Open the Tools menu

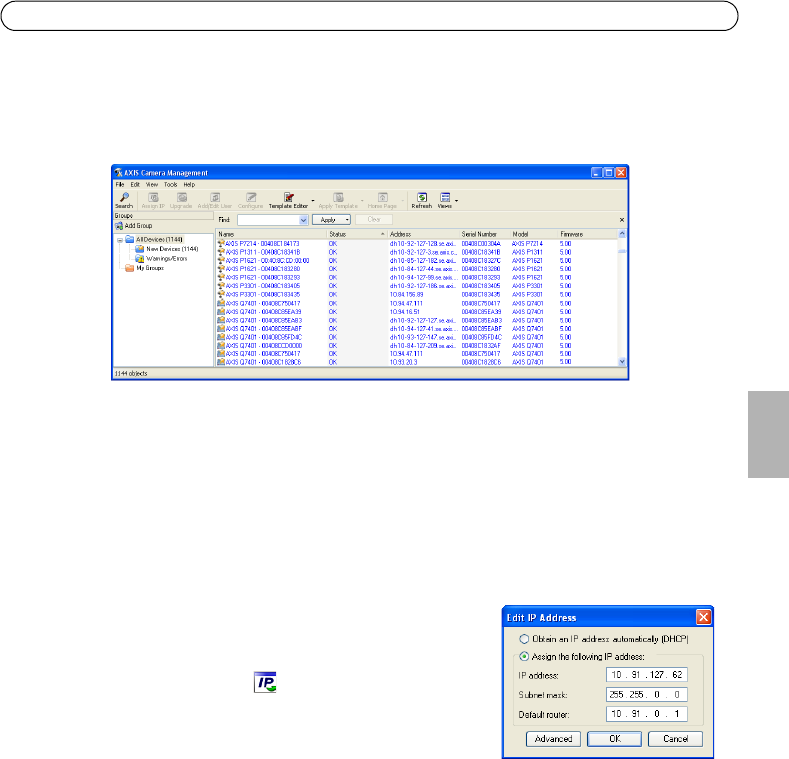tap(170, 185)
